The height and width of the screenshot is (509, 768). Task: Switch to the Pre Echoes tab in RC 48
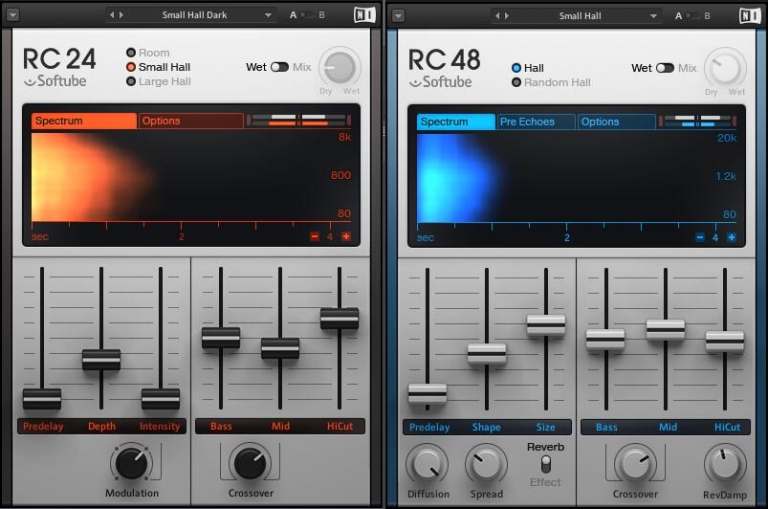coord(536,122)
